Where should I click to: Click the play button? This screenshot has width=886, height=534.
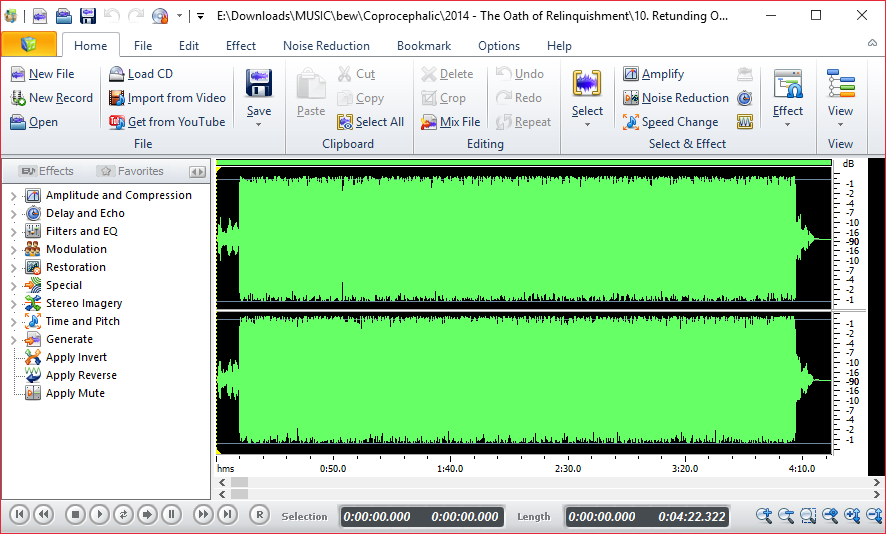pos(99,514)
